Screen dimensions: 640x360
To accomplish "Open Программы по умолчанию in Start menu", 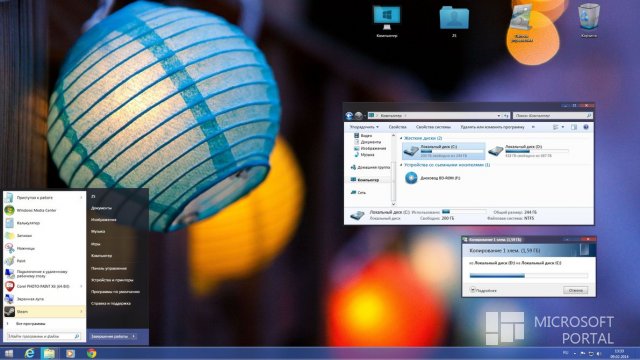I will (116, 292).
